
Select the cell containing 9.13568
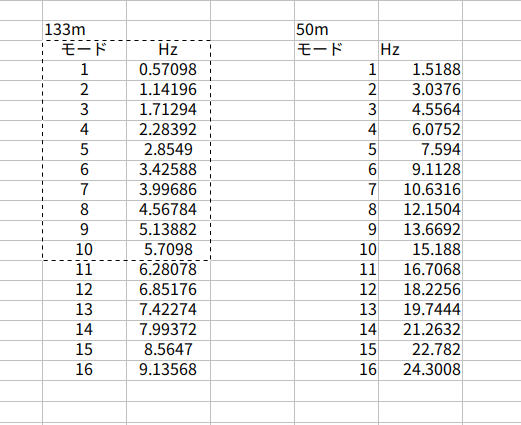[x=169, y=370]
